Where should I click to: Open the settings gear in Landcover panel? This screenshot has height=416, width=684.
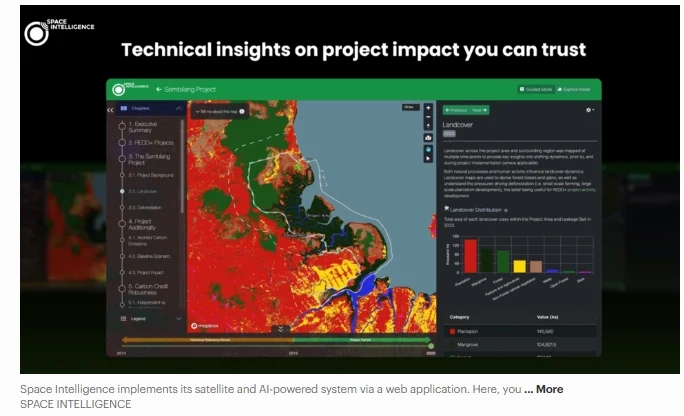pos(589,109)
